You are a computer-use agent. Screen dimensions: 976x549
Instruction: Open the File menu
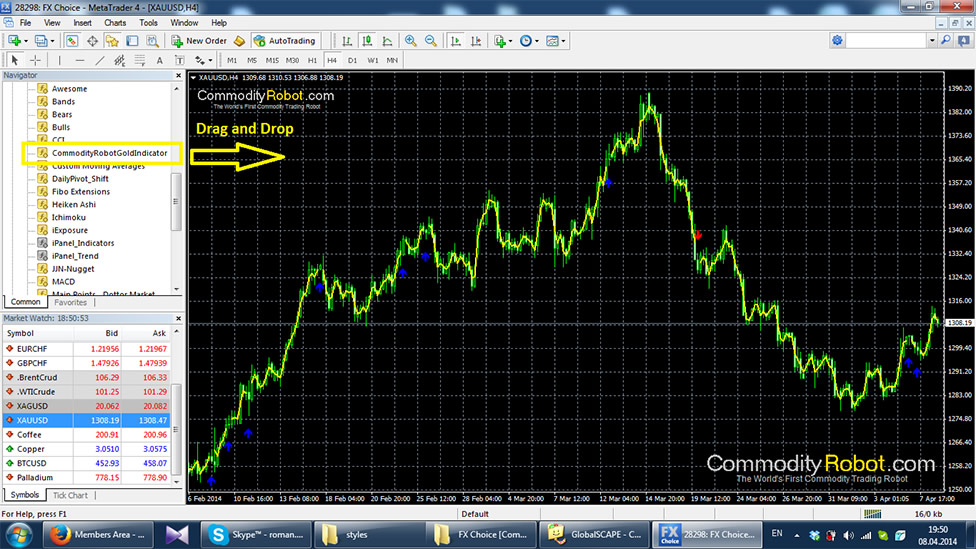pyautogui.click(x=26, y=23)
